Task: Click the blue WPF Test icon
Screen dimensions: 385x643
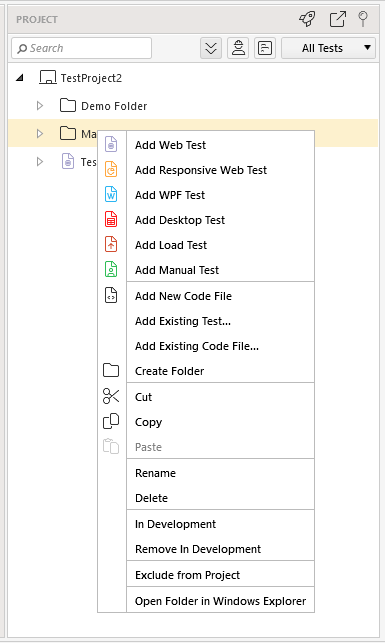Action: point(111,194)
